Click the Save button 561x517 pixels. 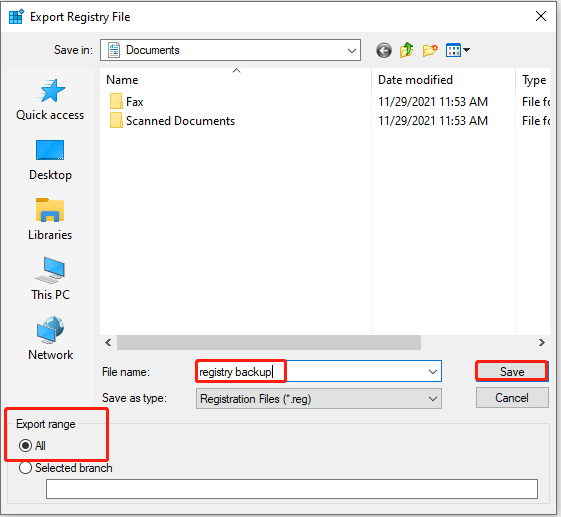(512, 371)
